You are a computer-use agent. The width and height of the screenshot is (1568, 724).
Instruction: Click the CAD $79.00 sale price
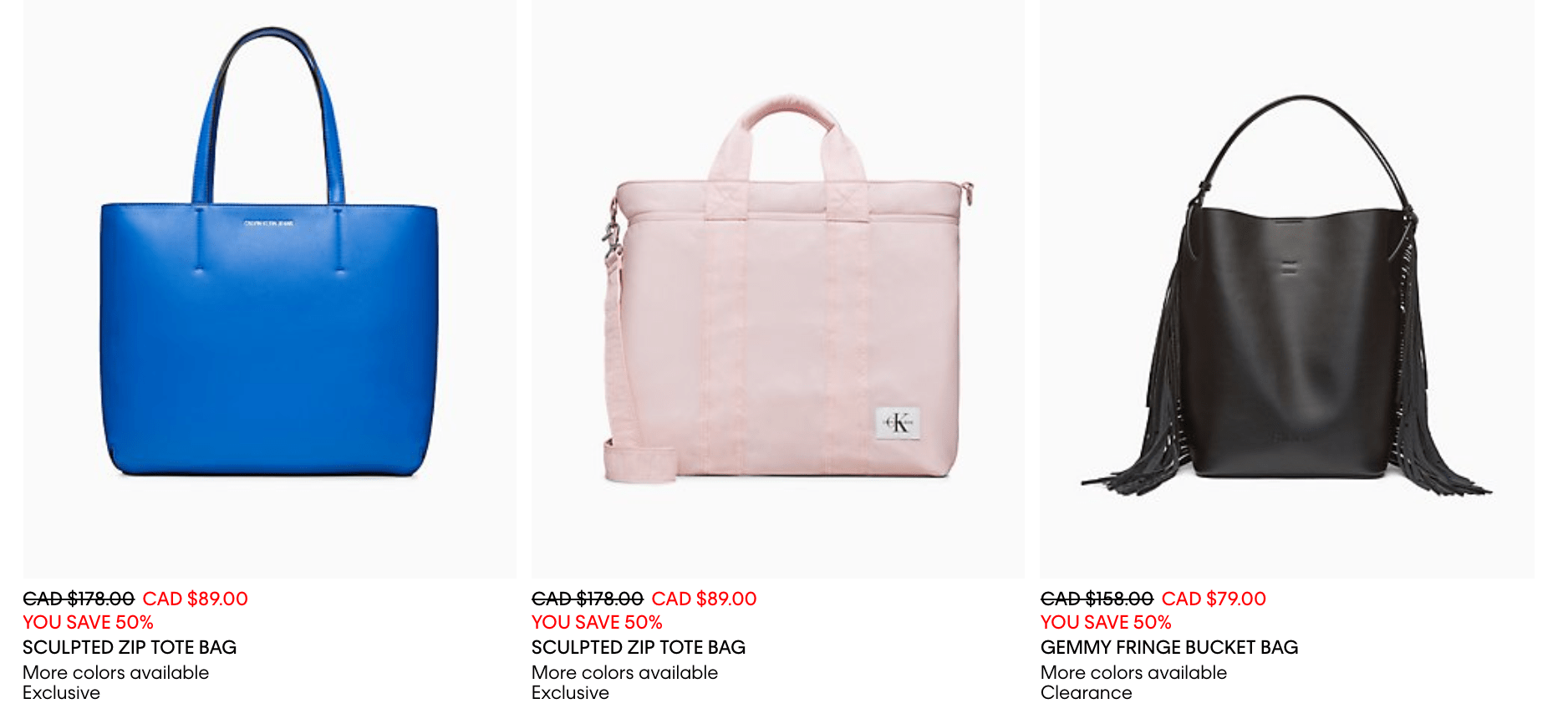coord(1214,599)
